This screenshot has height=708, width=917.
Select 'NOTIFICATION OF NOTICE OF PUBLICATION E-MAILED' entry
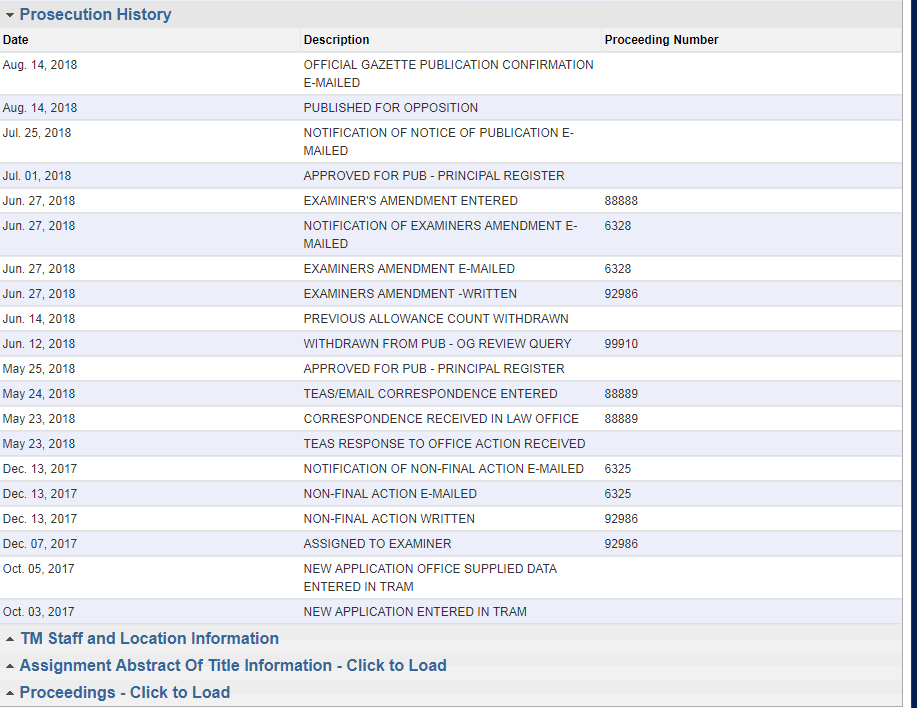coord(439,141)
